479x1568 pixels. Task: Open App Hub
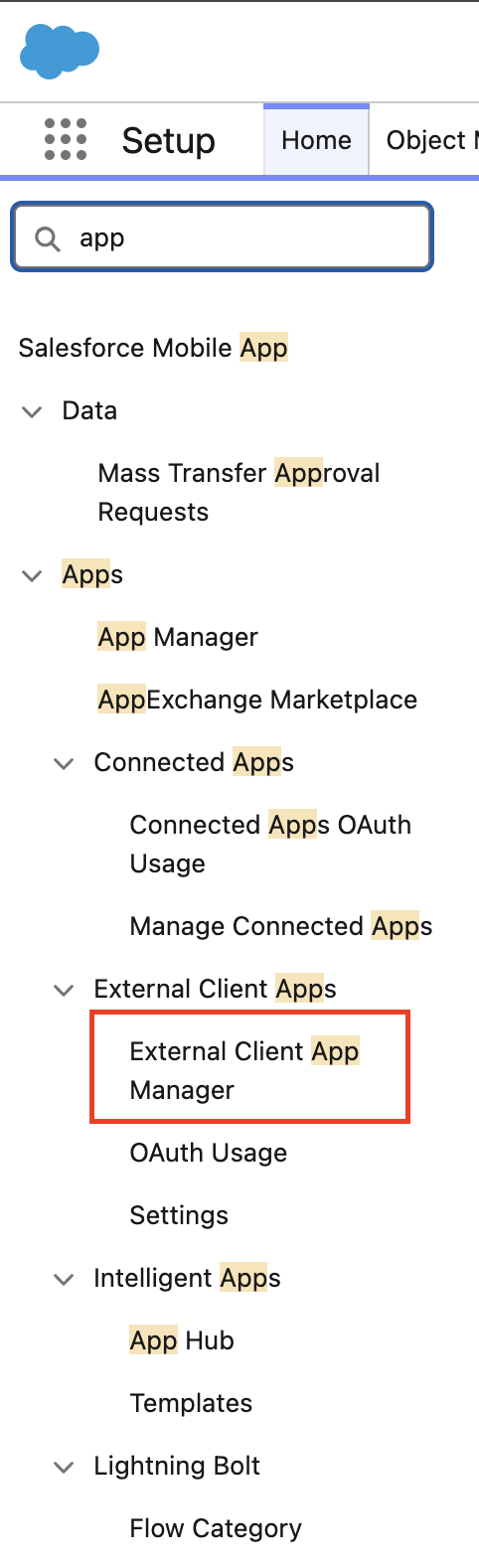coord(182,1340)
